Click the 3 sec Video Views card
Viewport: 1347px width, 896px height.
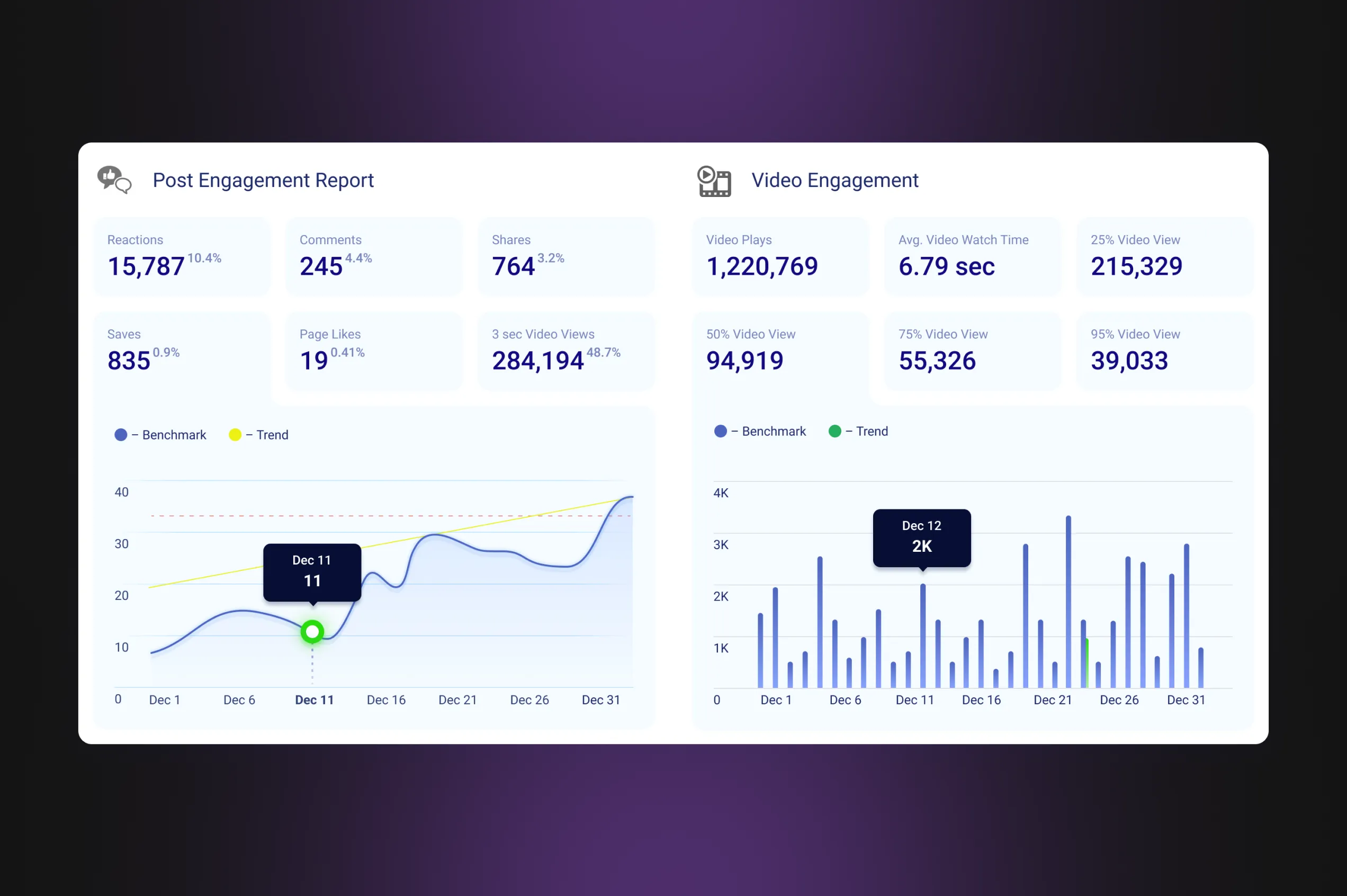point(565,351)
